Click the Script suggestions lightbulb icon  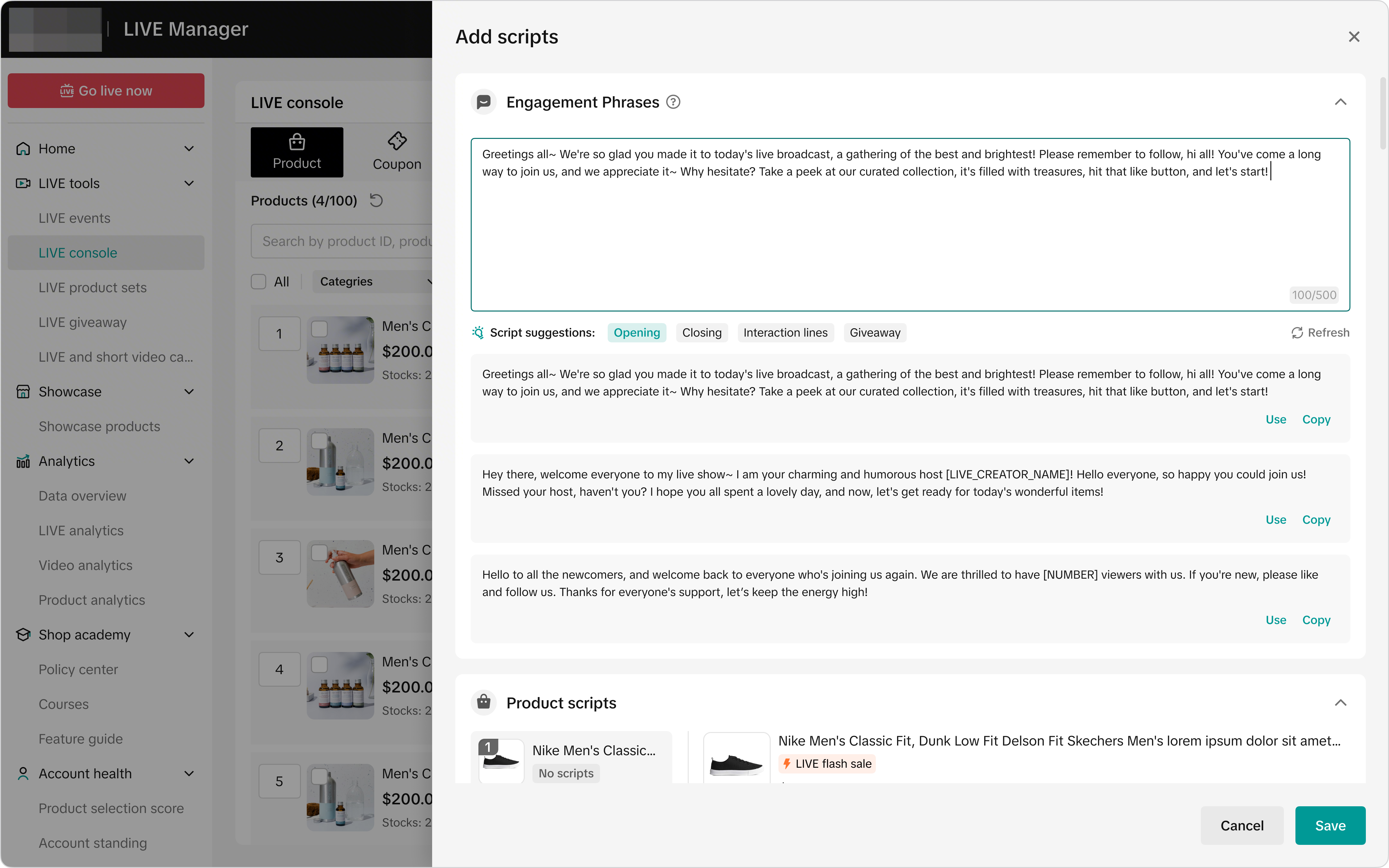[x=477, y=332]
